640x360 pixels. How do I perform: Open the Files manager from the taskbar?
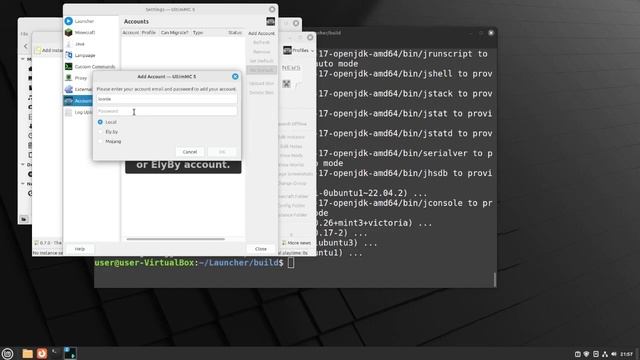(27, 353)
